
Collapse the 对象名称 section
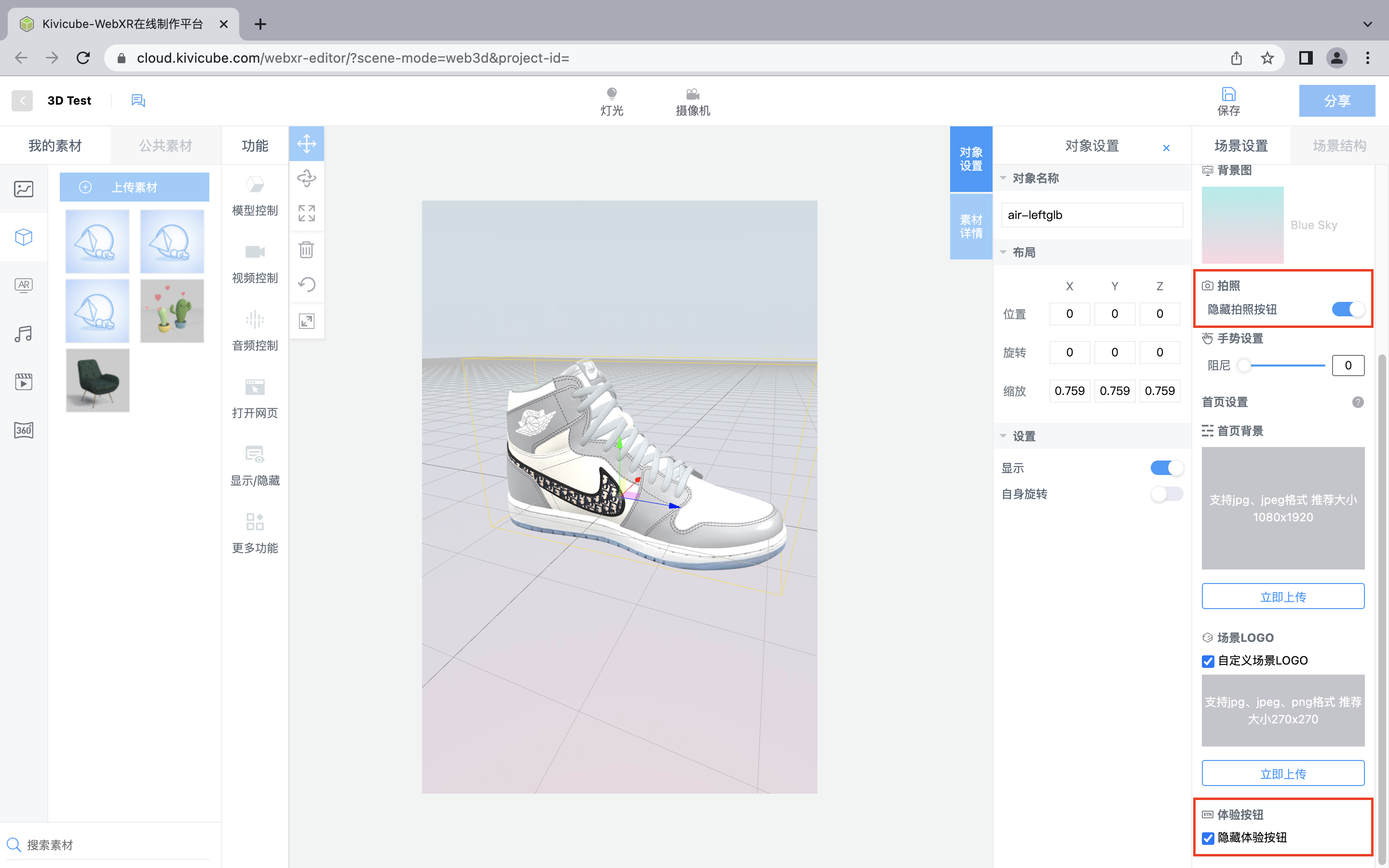click(1003, 178)
